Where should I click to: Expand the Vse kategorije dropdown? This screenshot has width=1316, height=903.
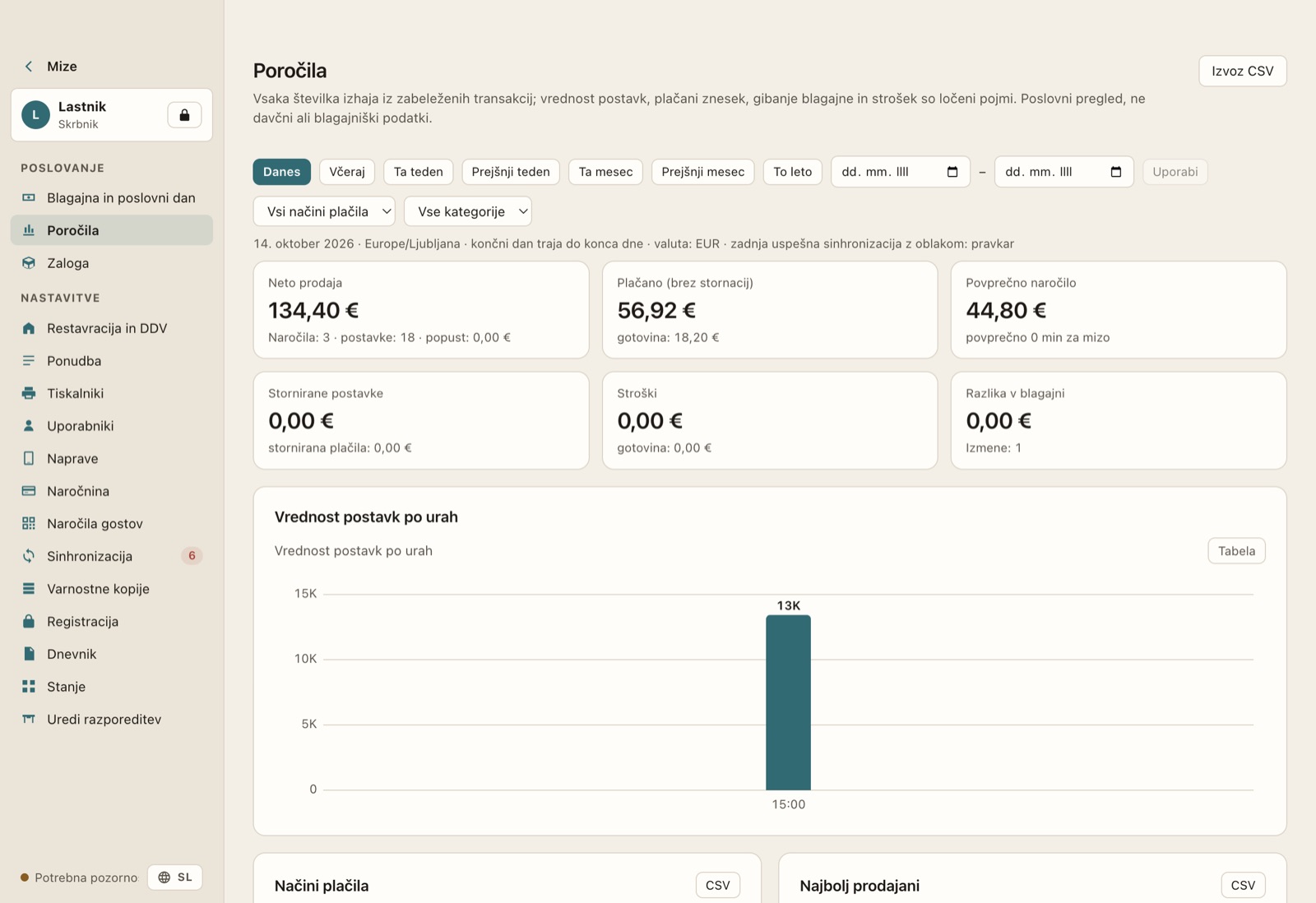pos(468,211)
